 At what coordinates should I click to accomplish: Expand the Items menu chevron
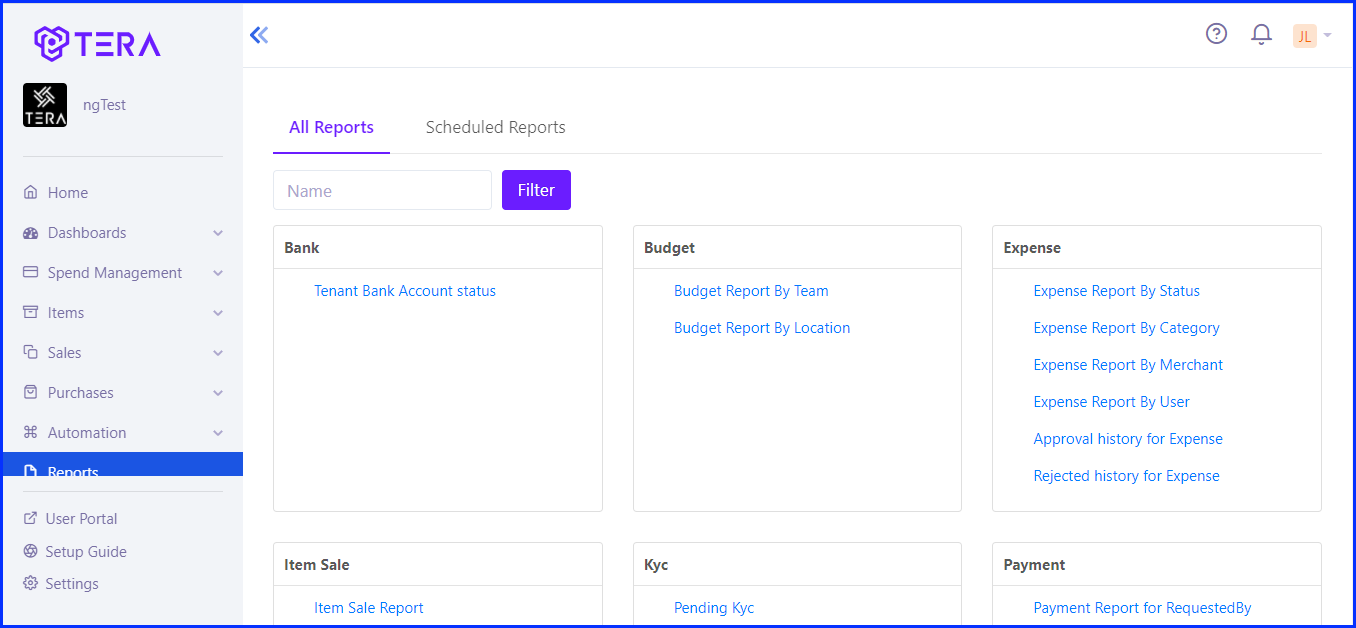218,313
